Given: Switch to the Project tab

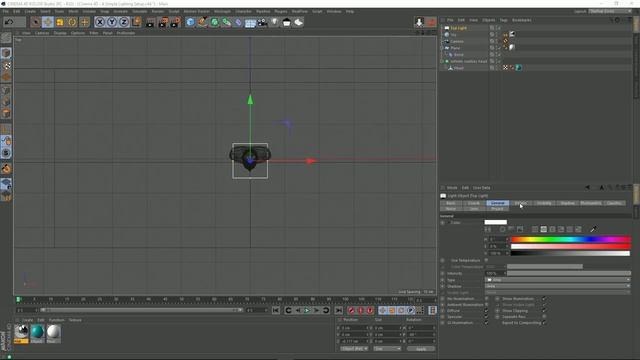Looking at the screenshot, I should click(497, 209).
